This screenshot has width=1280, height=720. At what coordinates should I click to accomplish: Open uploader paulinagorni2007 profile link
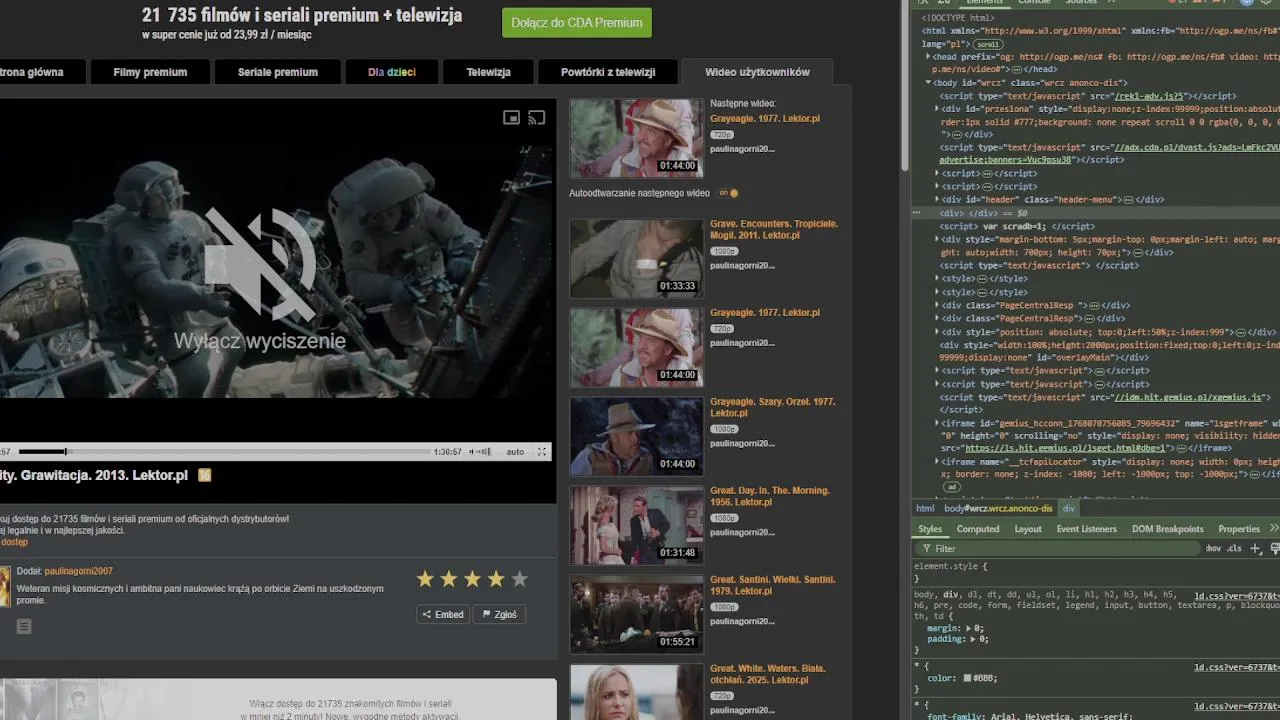point(79,571)
